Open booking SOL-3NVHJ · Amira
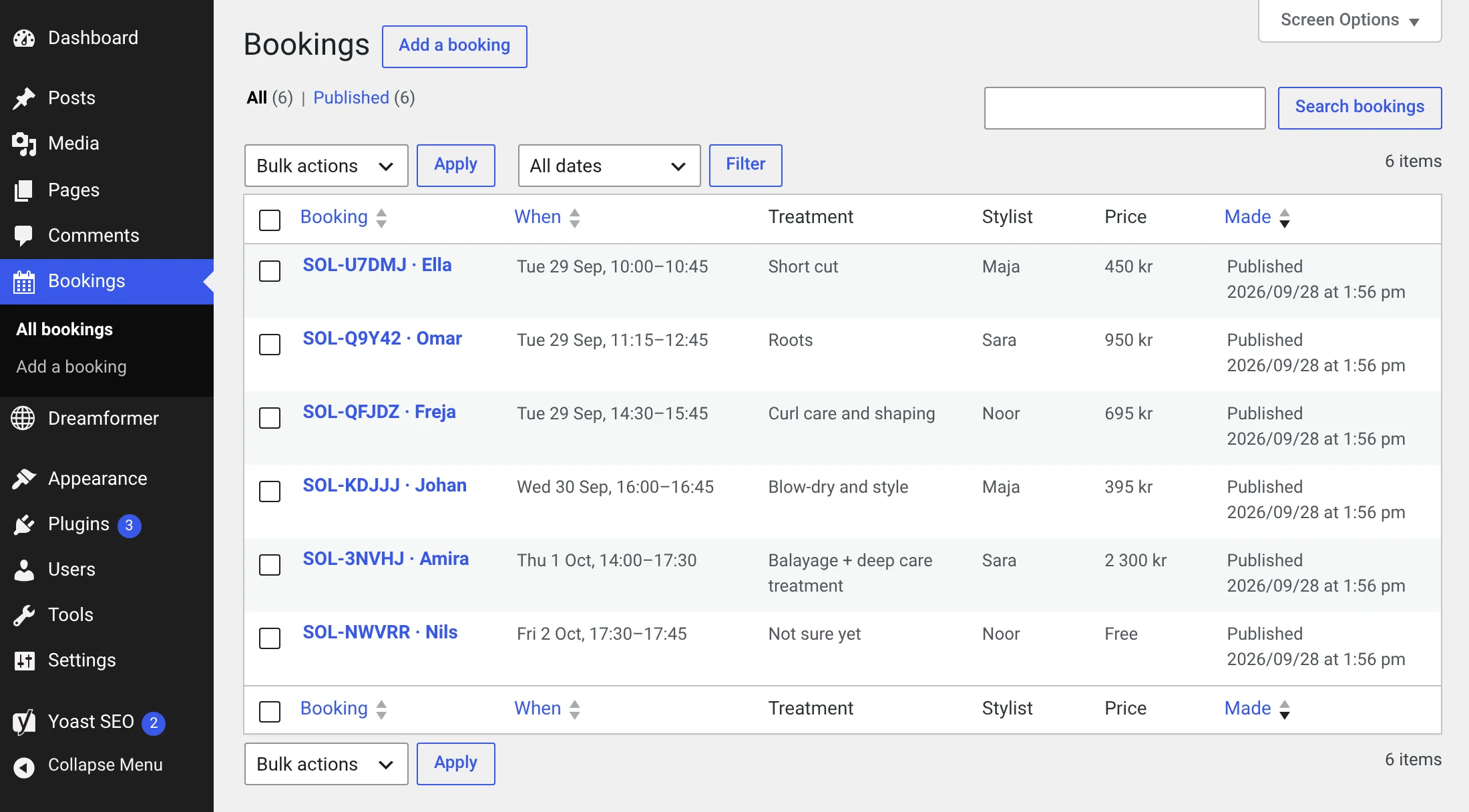Screen dimensions: 1469x812 point(386,559)
